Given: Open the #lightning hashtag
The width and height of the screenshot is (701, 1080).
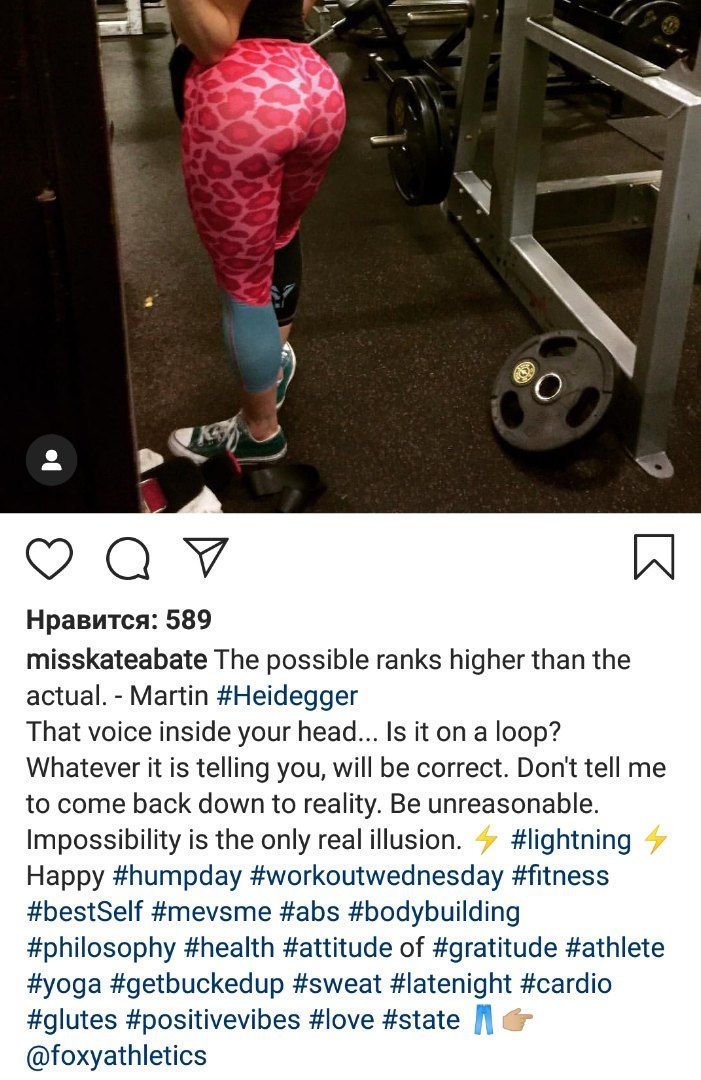Looking at the screenshot, I should coord(571,840).
